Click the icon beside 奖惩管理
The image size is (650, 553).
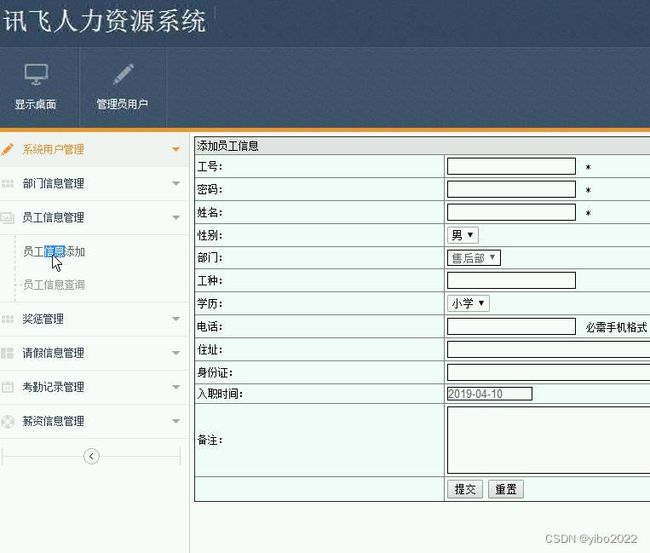click(x=7, y=319)
